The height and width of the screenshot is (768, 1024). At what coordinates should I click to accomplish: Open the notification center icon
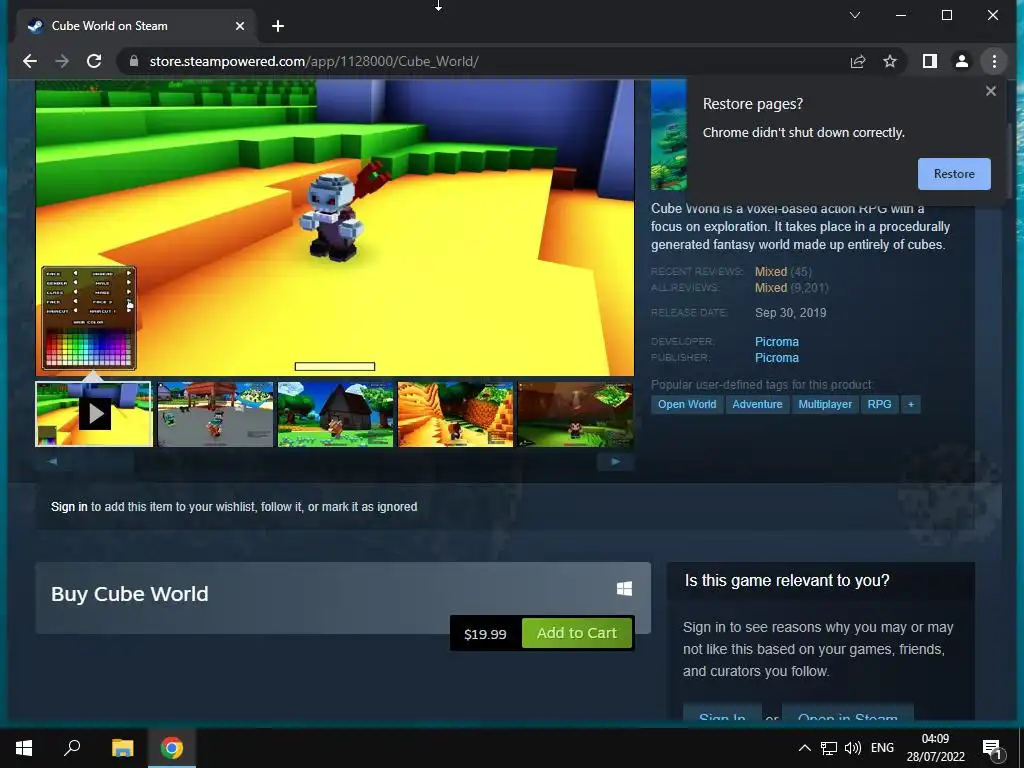[x=992, y=748]
